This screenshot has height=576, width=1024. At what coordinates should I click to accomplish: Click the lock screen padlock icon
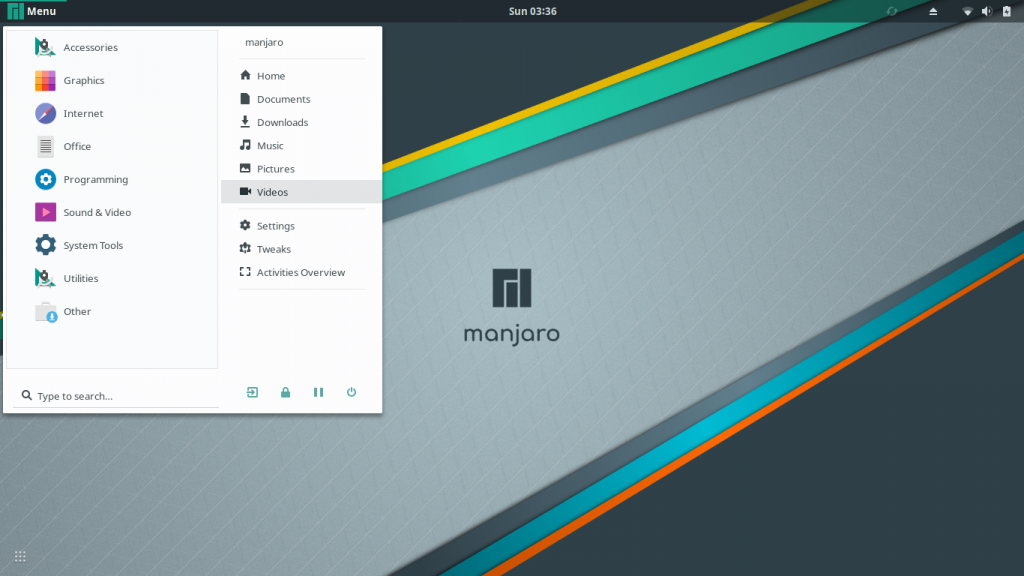pos(285,392)
